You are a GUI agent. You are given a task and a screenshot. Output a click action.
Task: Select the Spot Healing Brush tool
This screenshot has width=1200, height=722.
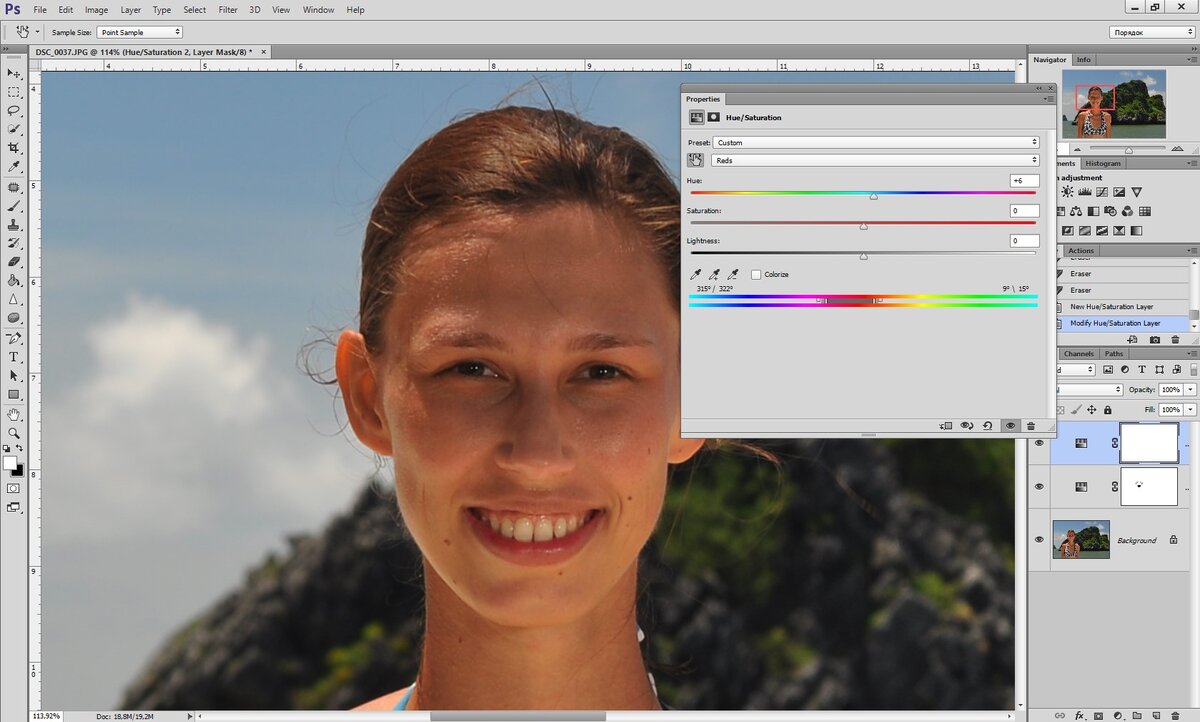tap(14, 187)
